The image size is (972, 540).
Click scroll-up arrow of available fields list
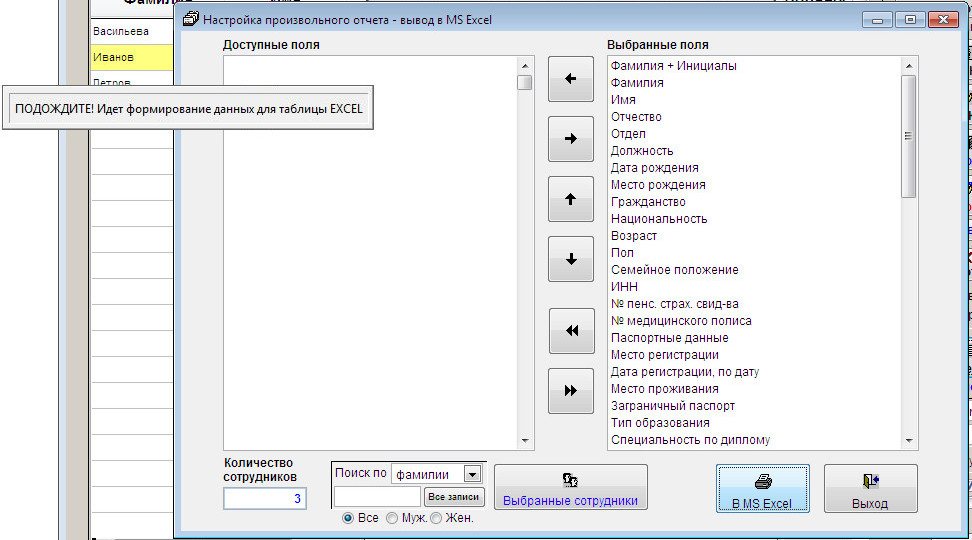point(524,66)
